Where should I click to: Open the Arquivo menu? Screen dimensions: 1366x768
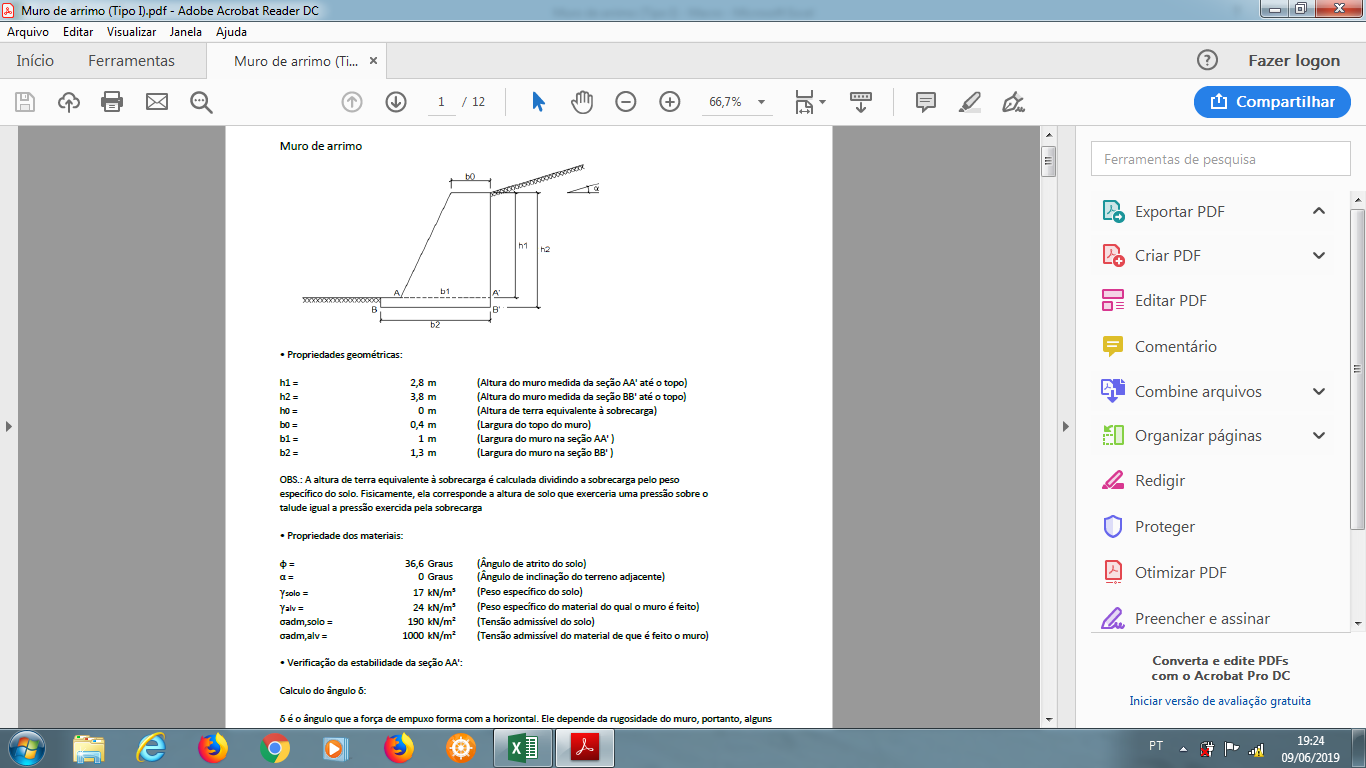click(28, 32)
